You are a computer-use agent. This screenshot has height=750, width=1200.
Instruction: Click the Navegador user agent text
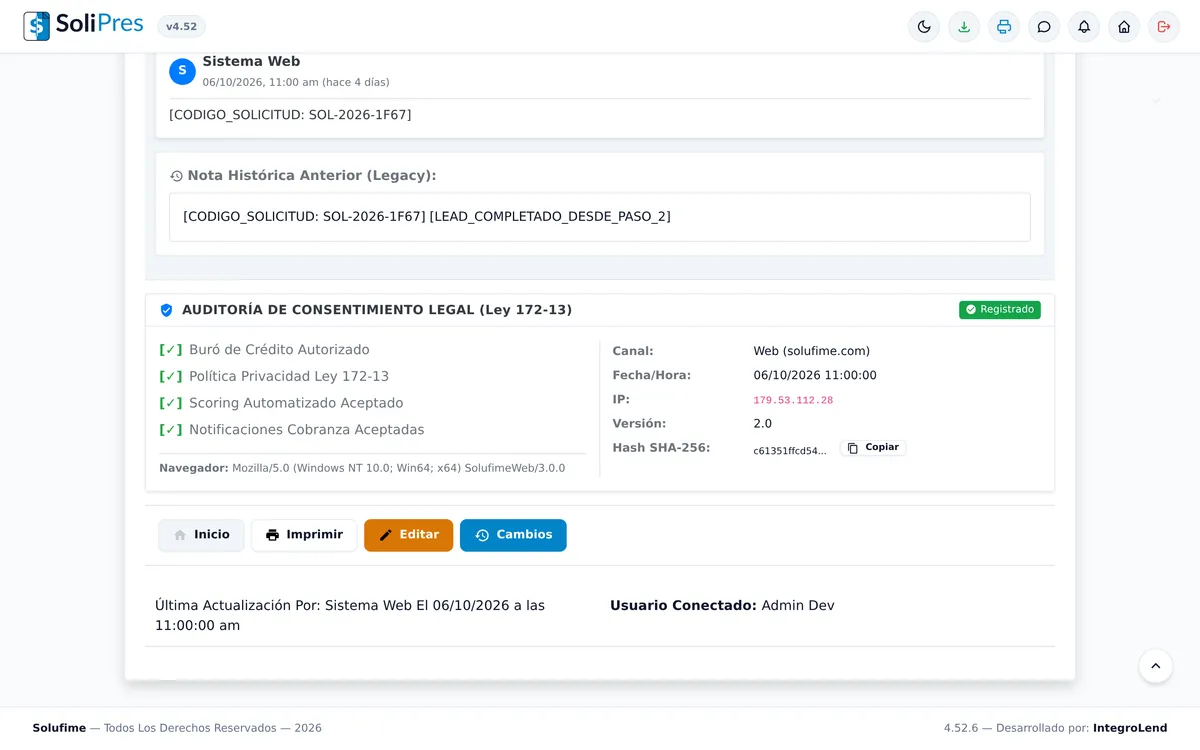click(x=362, y=468)
